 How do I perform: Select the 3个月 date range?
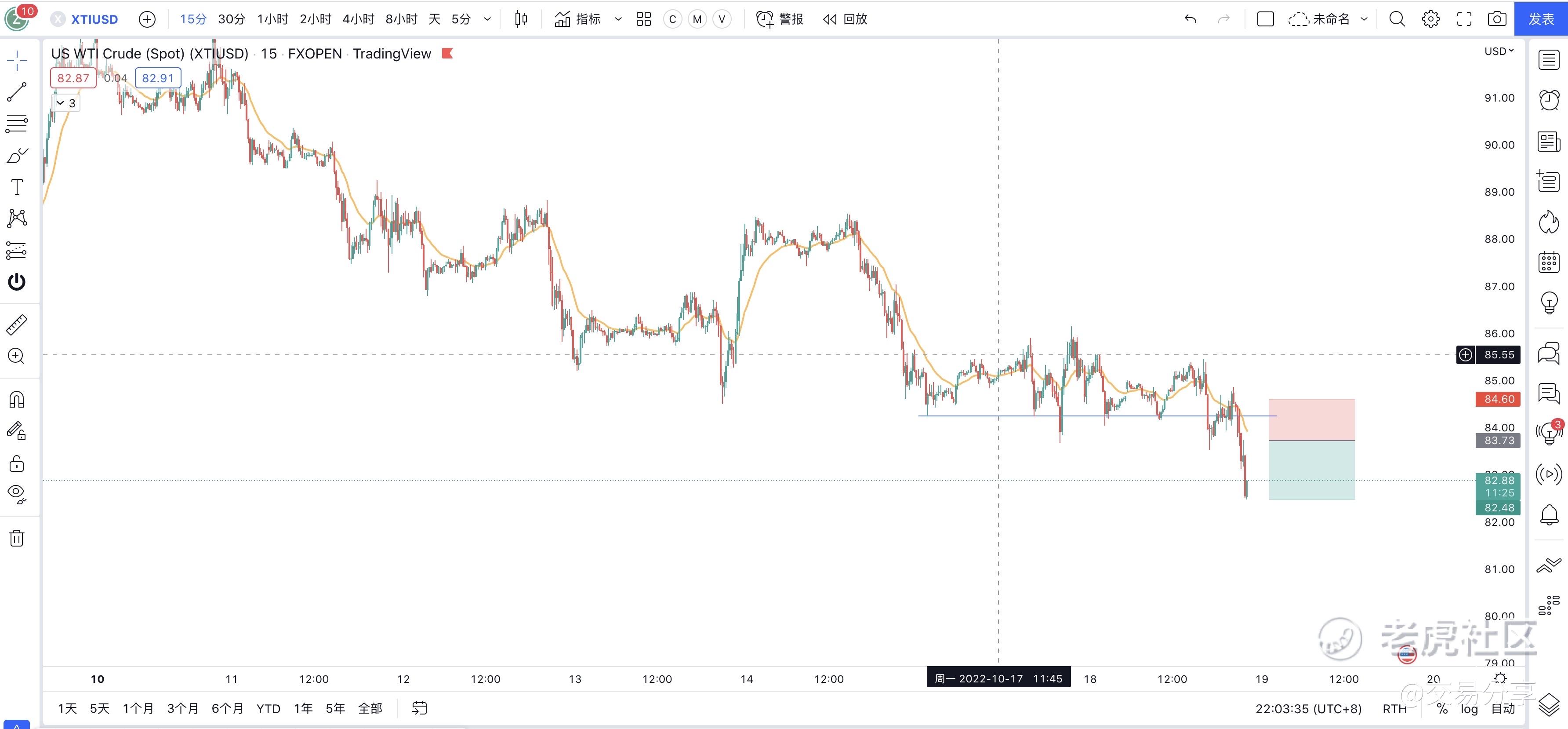(183, 708)
